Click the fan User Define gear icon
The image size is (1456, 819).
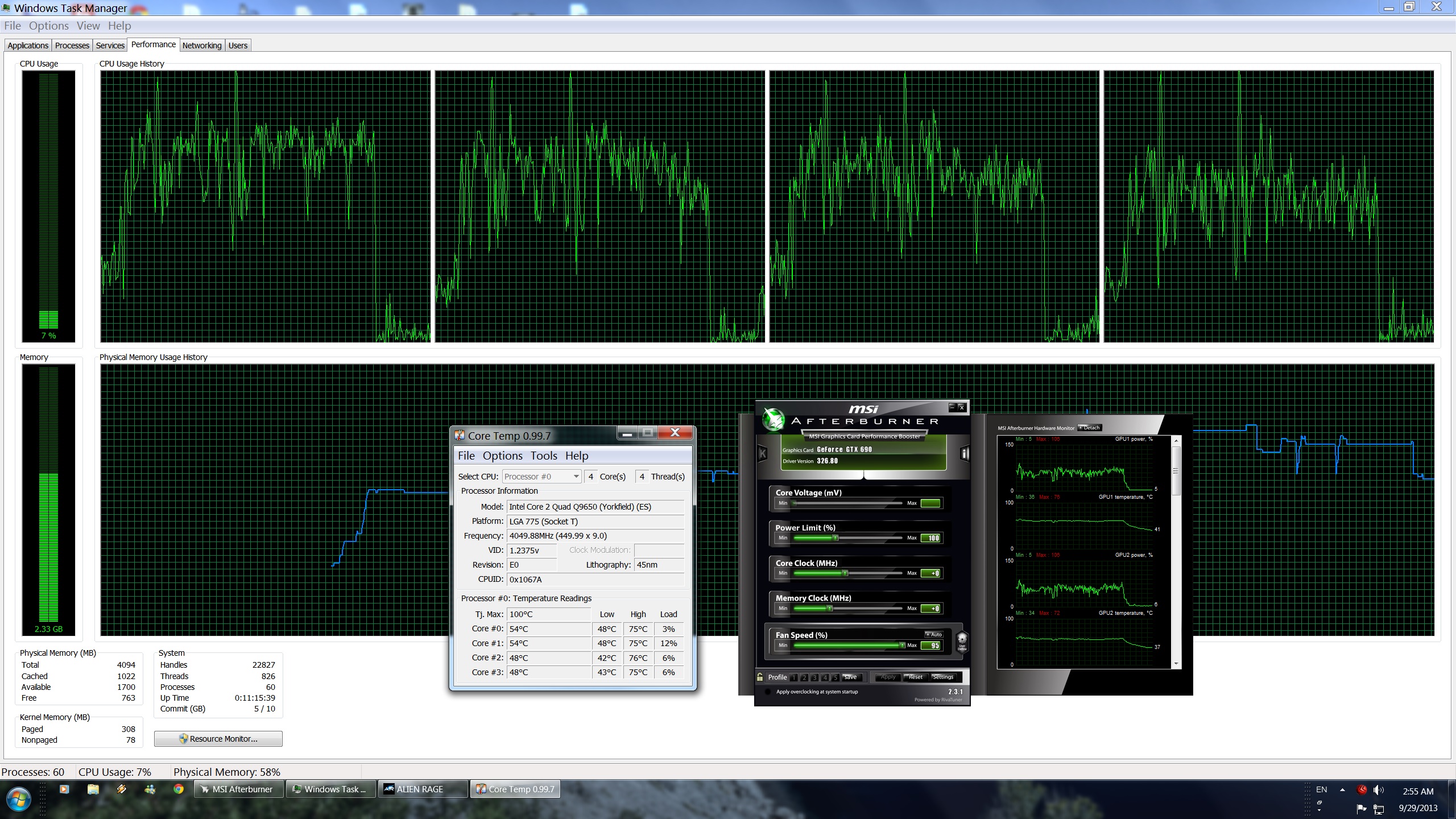[962, 640]
